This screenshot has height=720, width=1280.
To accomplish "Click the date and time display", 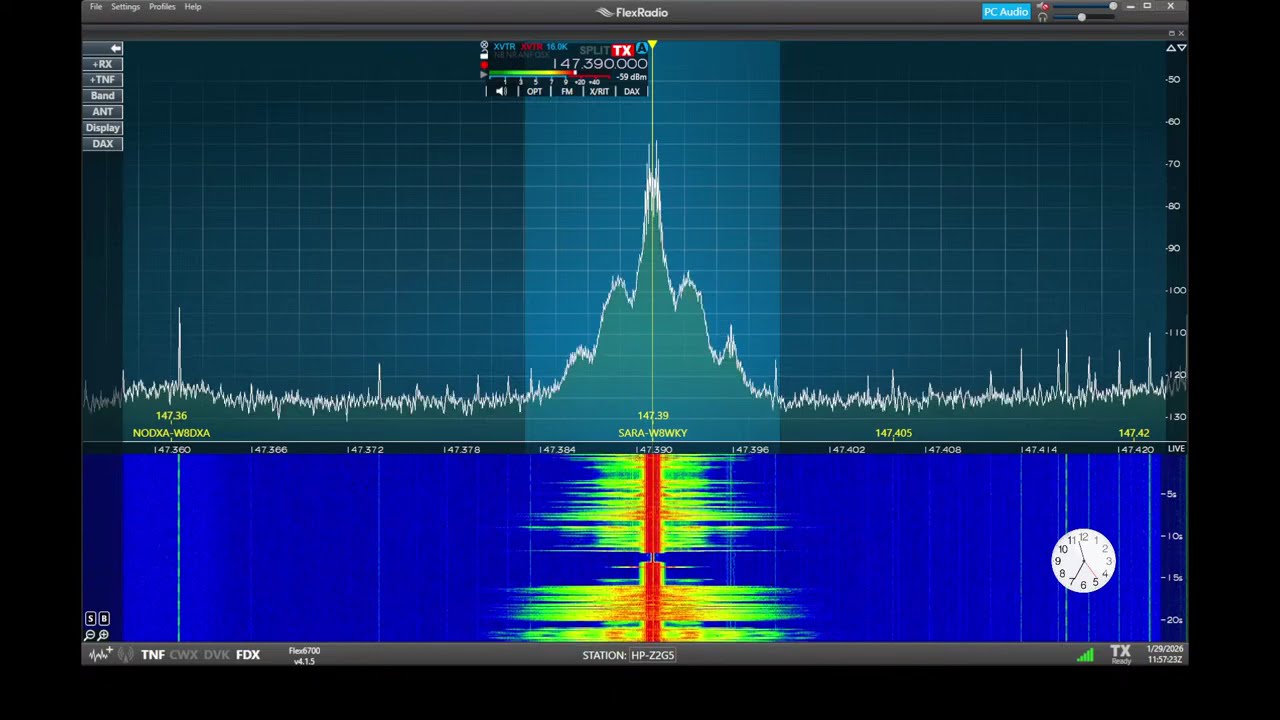I will (1164, 654).
